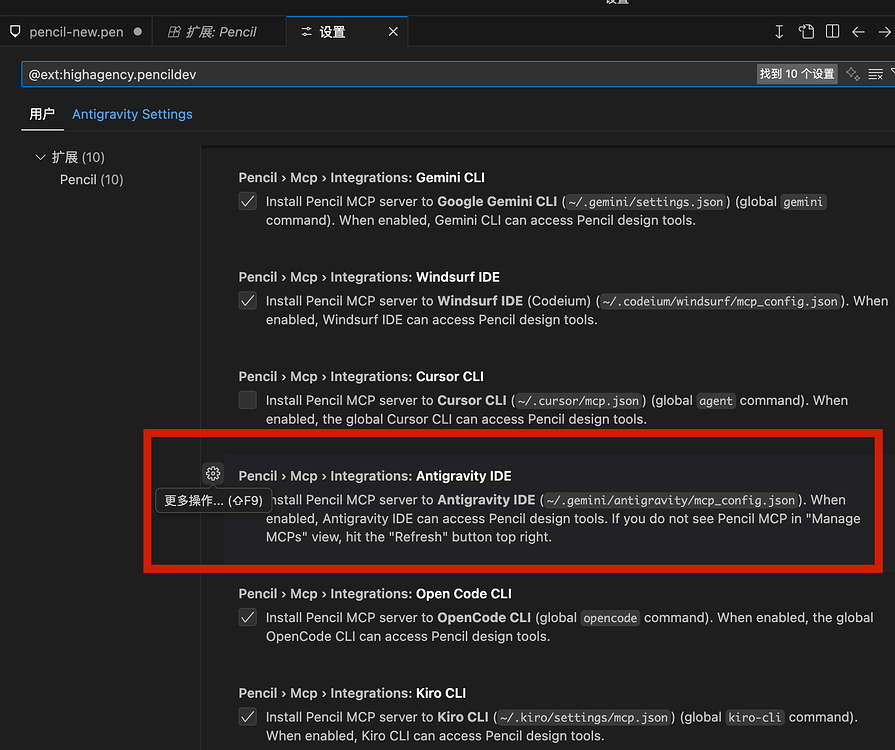Uncheck the Open Code CLI integration checkbox
Image resolution: width=895 pixels, height=750 pixels.
click(x=247, y=618)
